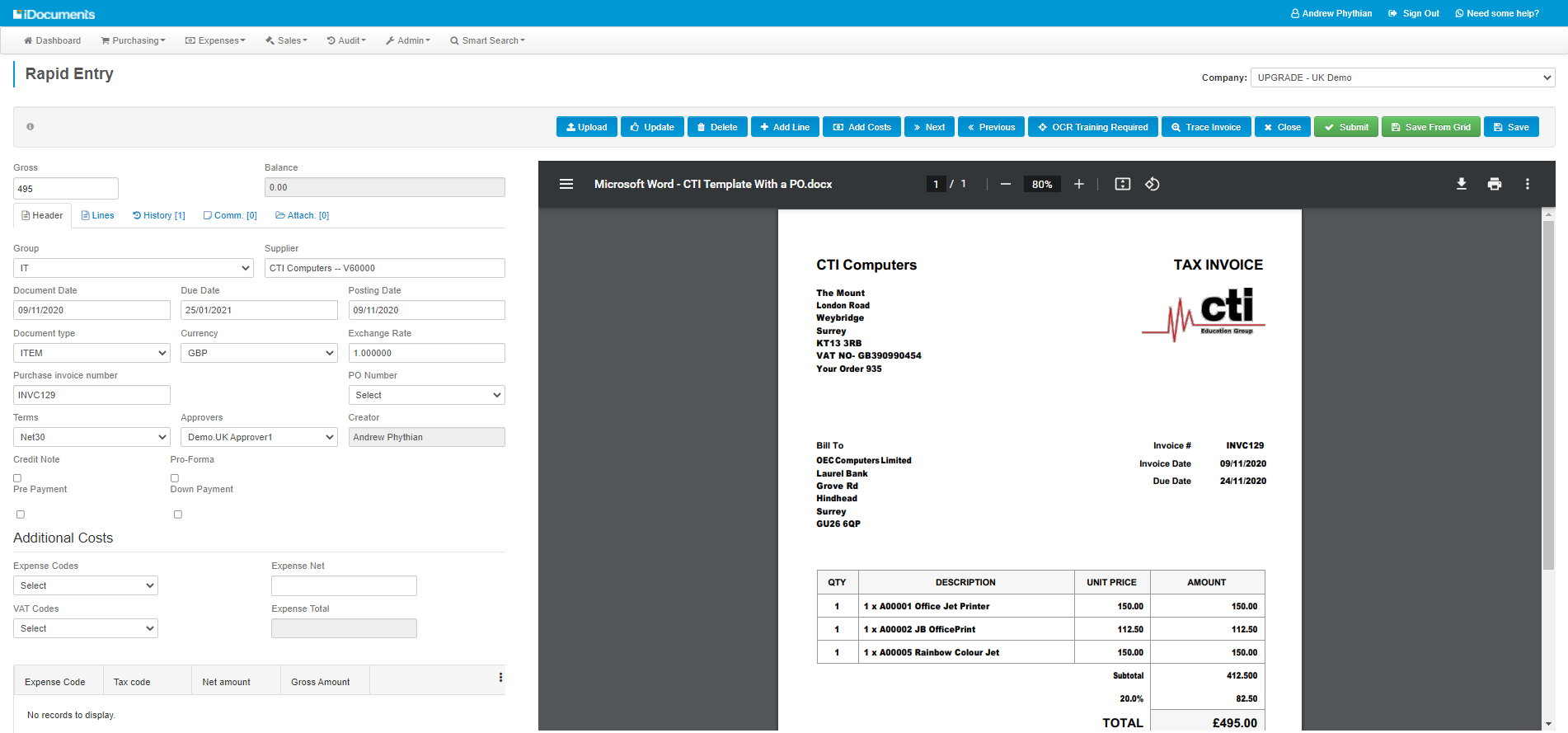1568x733 pixels.
Task: Switch to the History tab
Action: tap(159, 215)
